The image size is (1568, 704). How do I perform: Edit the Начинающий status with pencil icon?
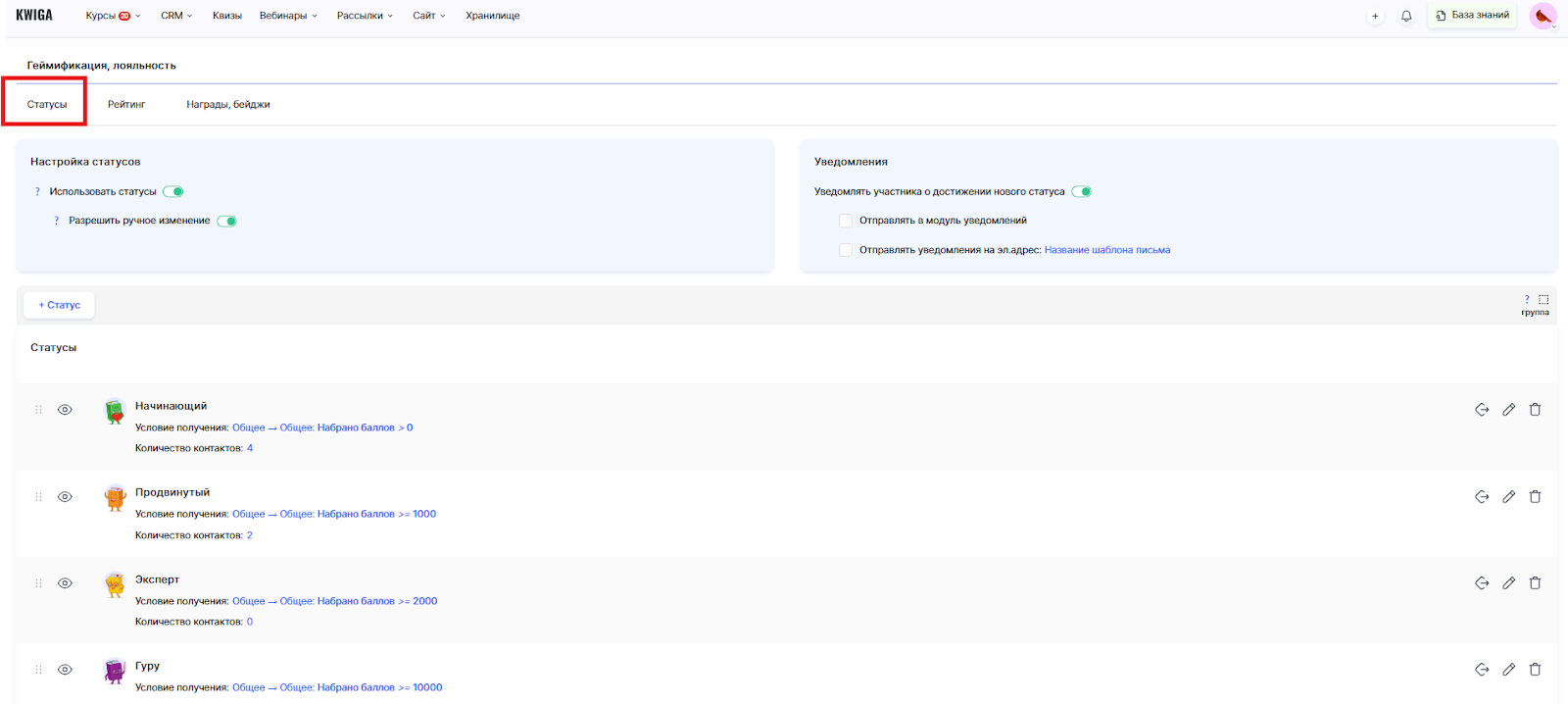click(x=1508, y=410)
